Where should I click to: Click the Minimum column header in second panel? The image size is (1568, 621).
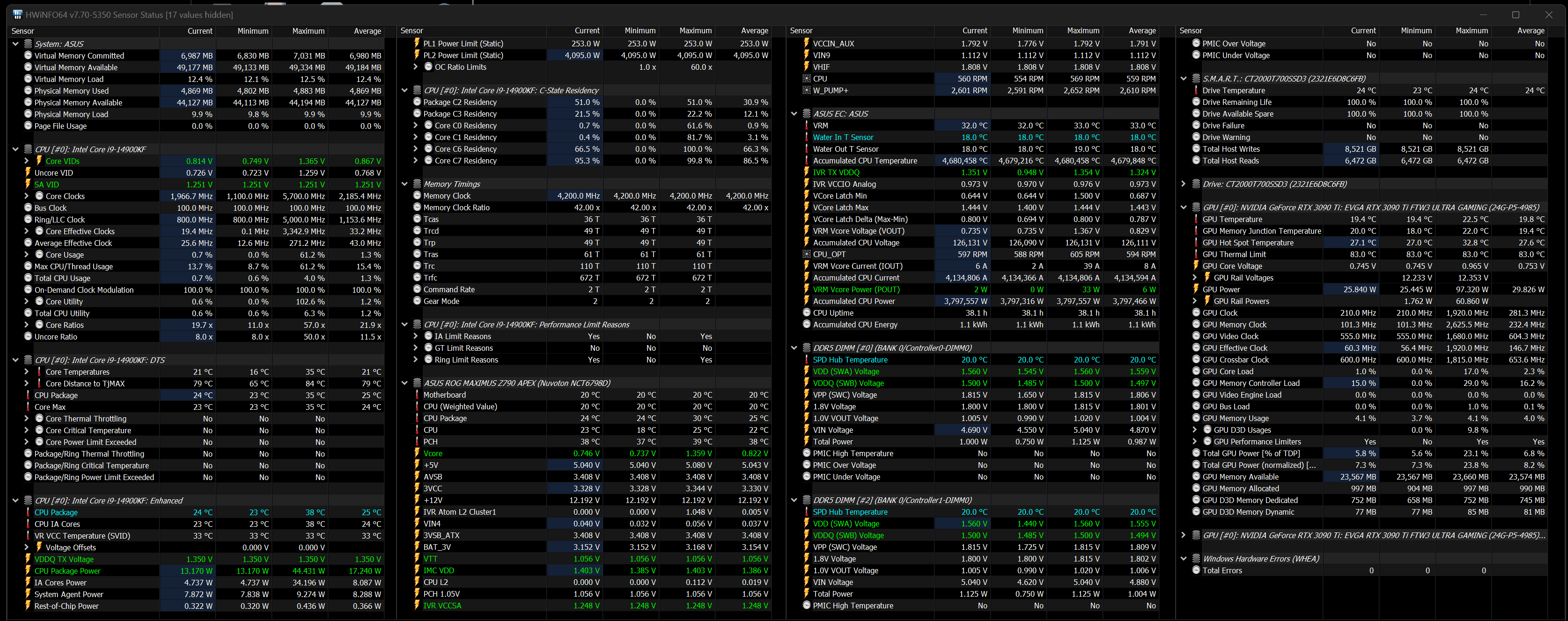click(640, 30)
